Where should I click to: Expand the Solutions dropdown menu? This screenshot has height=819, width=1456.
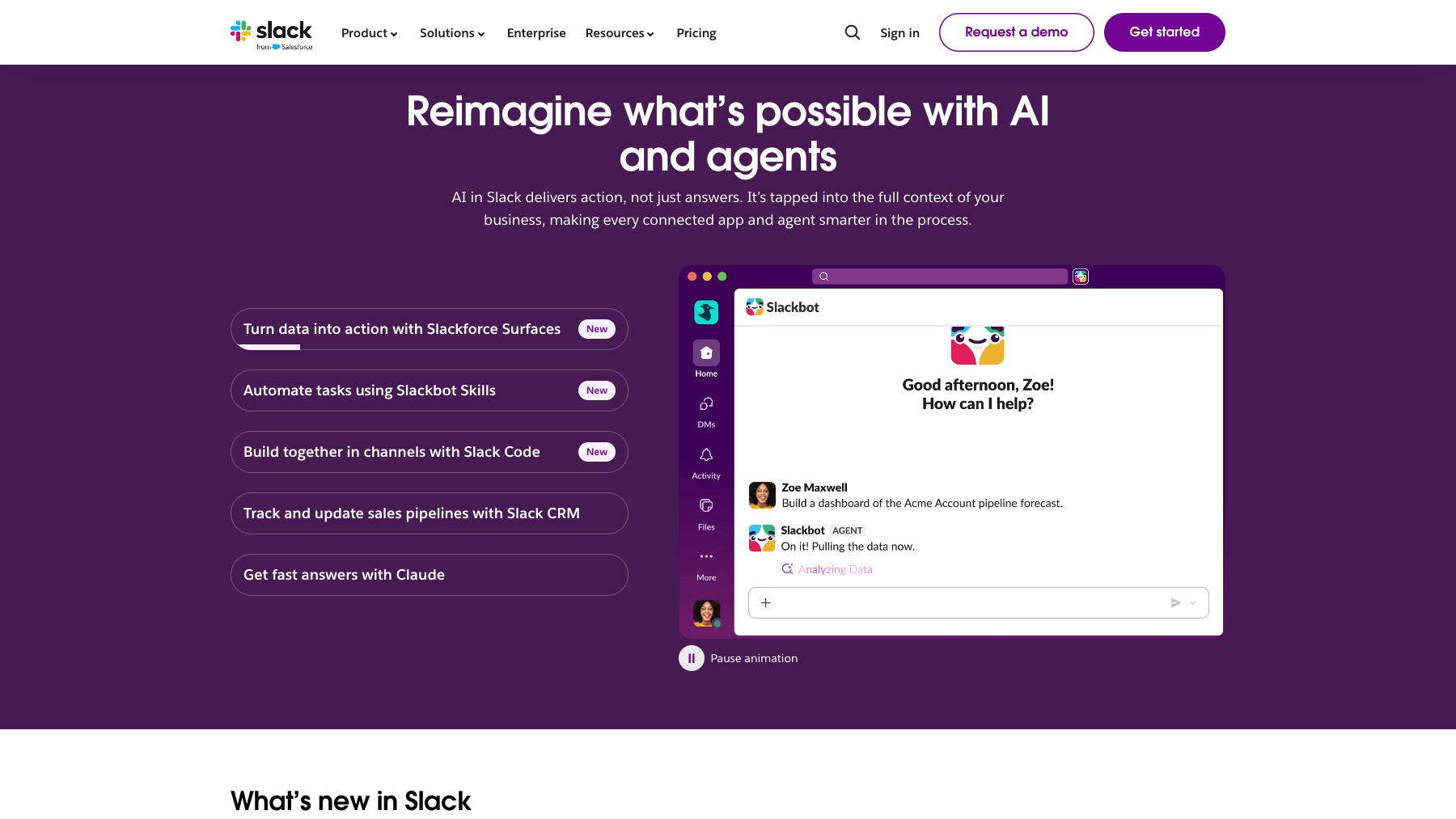pyautogui.click(x=452, y=33)
